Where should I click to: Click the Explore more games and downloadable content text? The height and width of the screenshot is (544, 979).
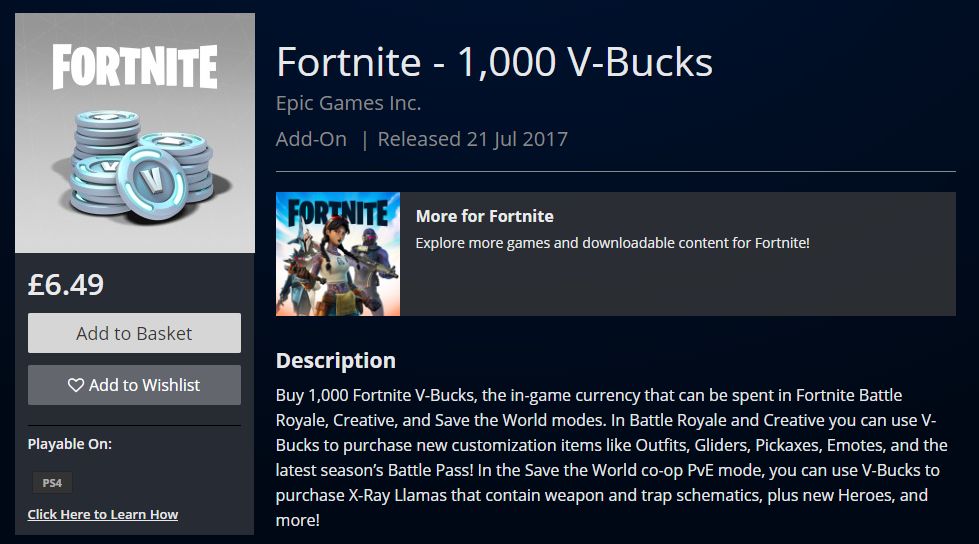(612, 243)
